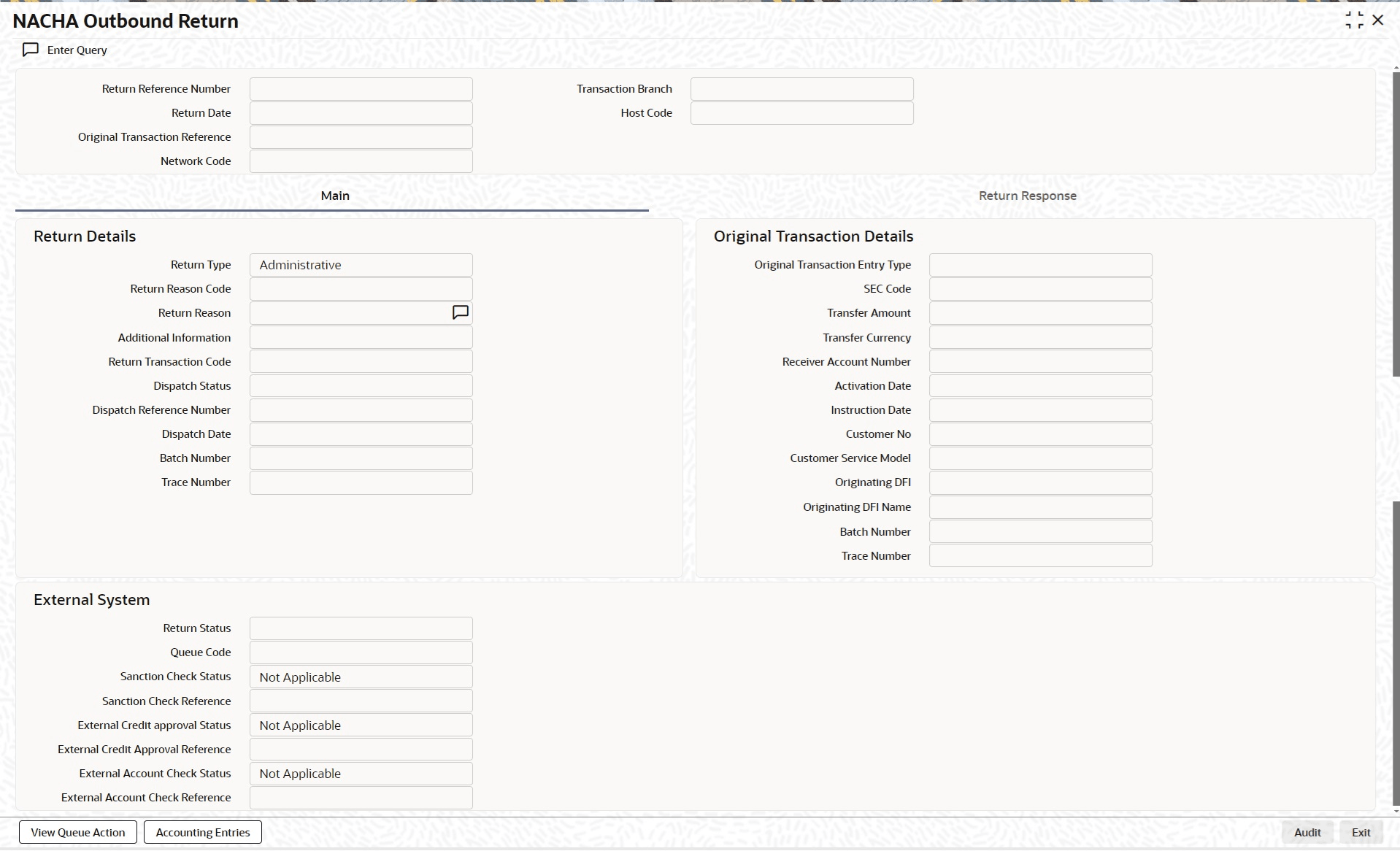1400x851 pixels.
Task: Click the Originating DFI field
Action: click(1041, 482)
